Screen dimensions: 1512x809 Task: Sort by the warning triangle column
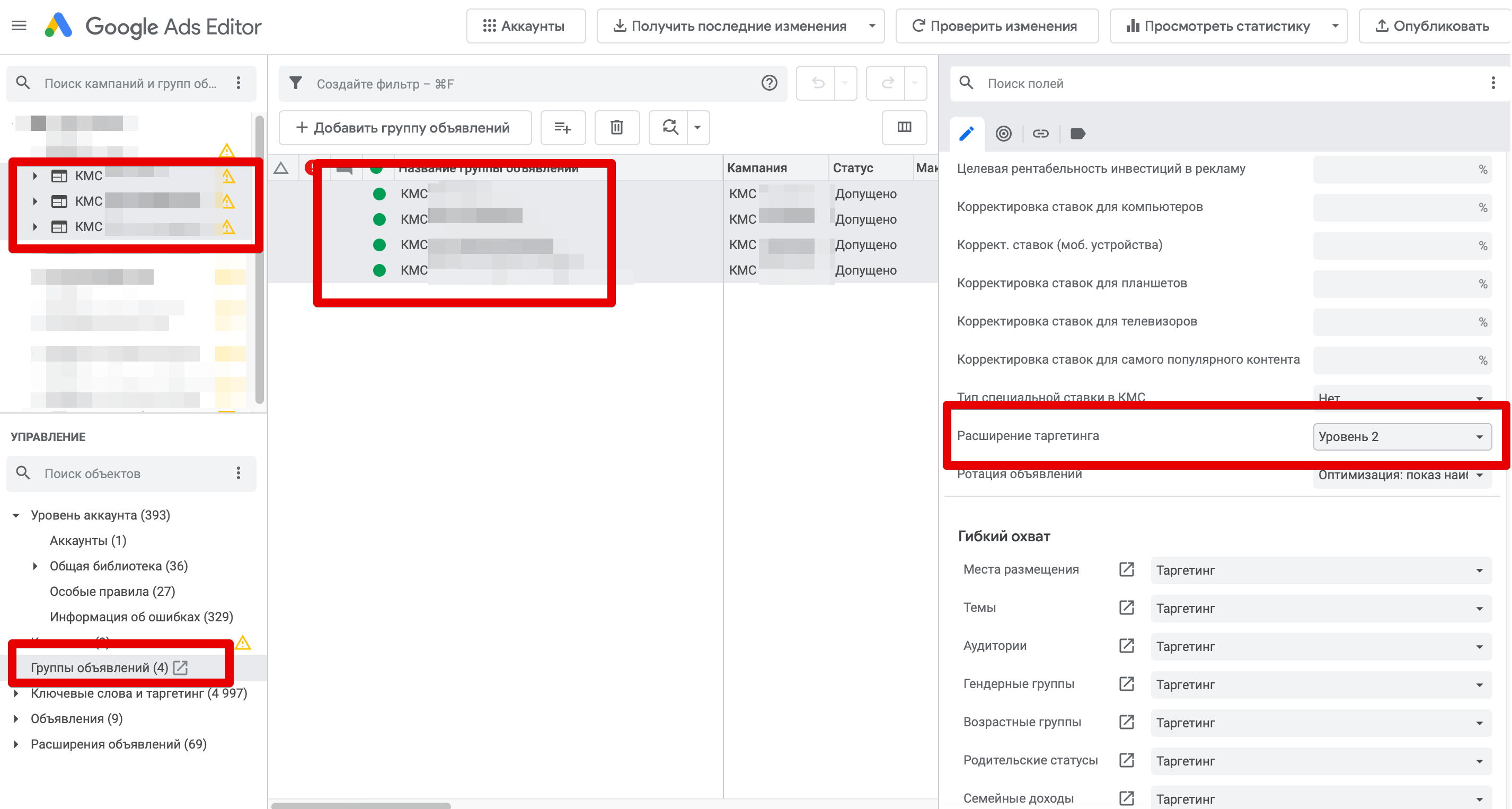tap(281, 169)
